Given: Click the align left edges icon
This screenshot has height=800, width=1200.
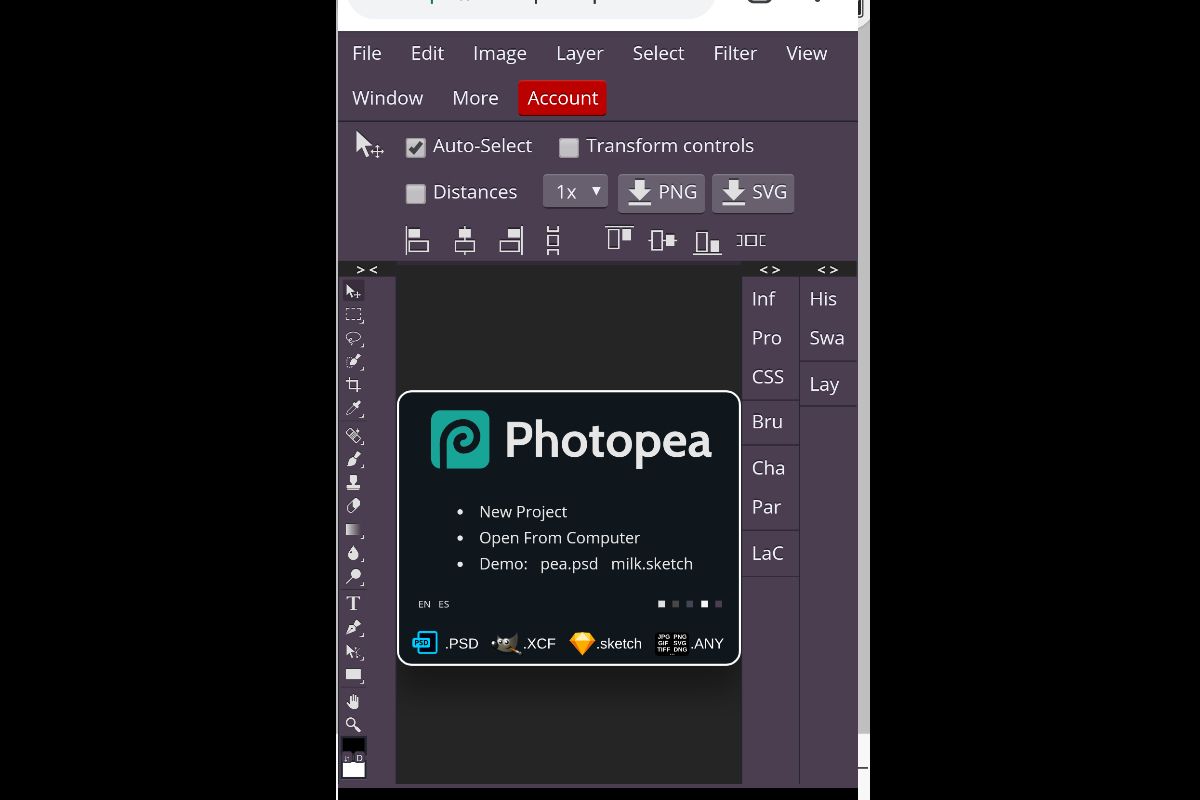Looking at the screenshot, I should (x=417, y=240).
